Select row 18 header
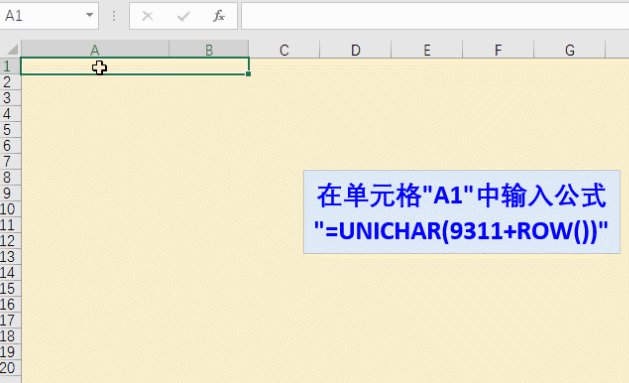This screenshot has width=629, height=383. tap(10, 336)
